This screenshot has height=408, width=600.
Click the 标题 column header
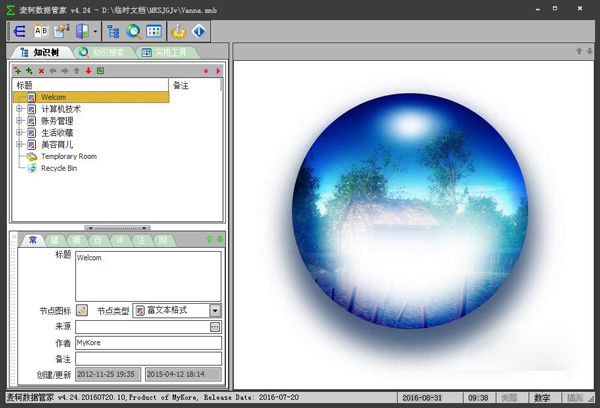[90, 85]
